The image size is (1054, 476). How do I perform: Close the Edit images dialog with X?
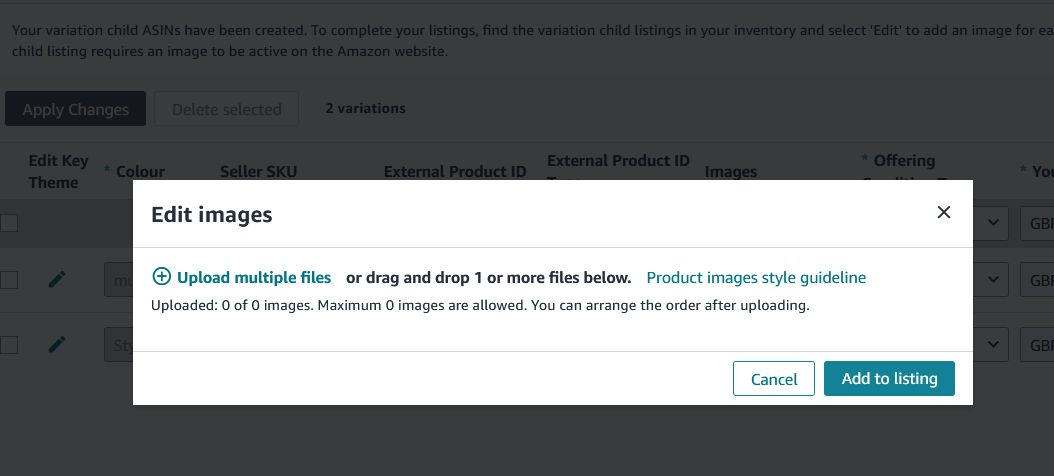pos(944,212)
